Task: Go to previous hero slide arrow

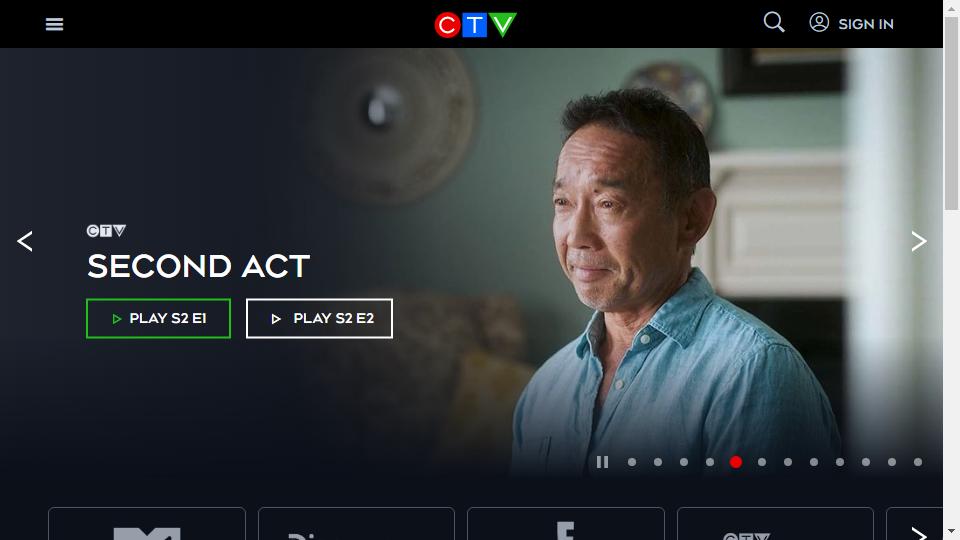Action: click(24, 241)
